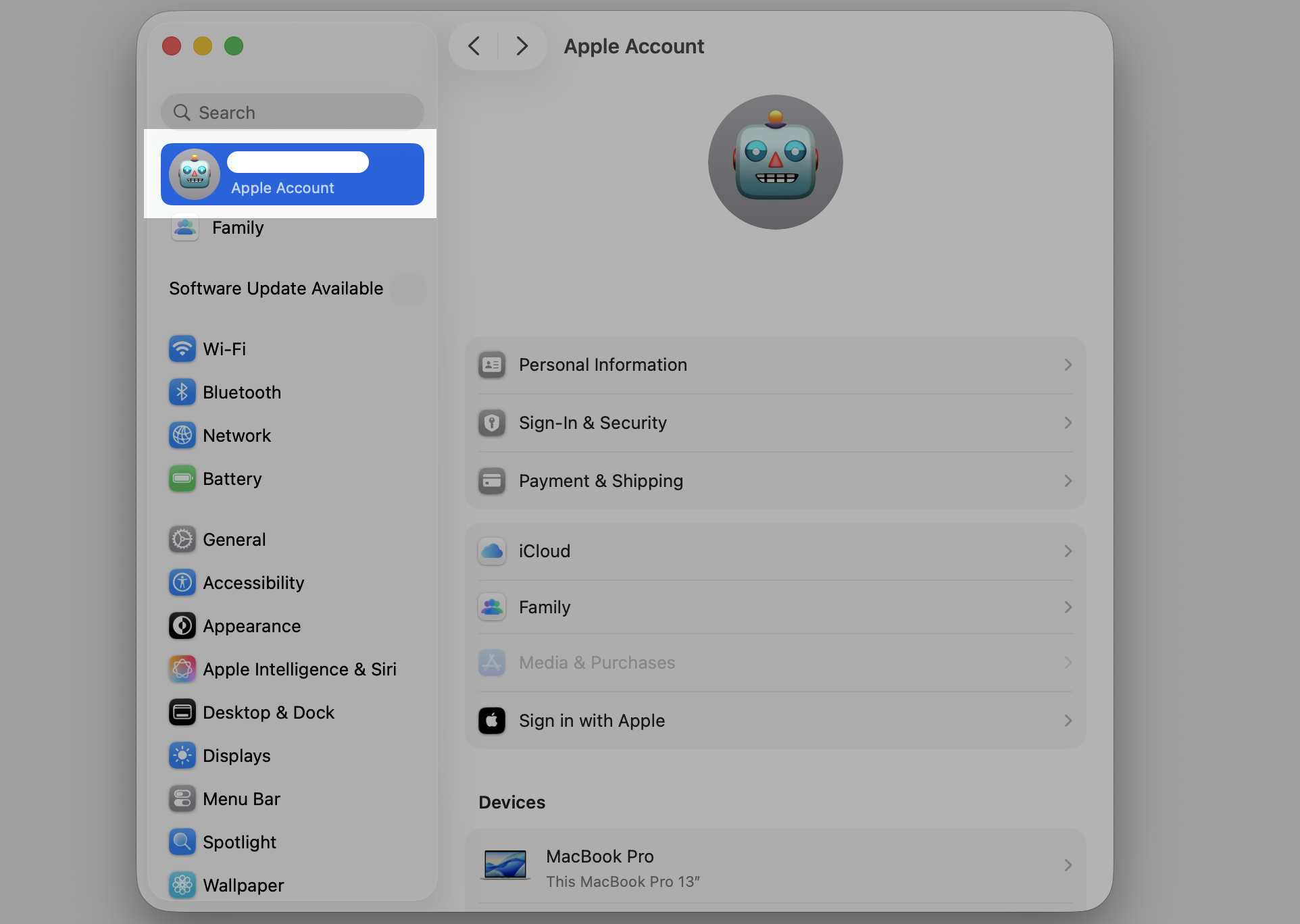Expand Sign-In & Security chevron
Image resolution: width=1300 pixels, height=924 pixels.
[x=1068, y=423]
